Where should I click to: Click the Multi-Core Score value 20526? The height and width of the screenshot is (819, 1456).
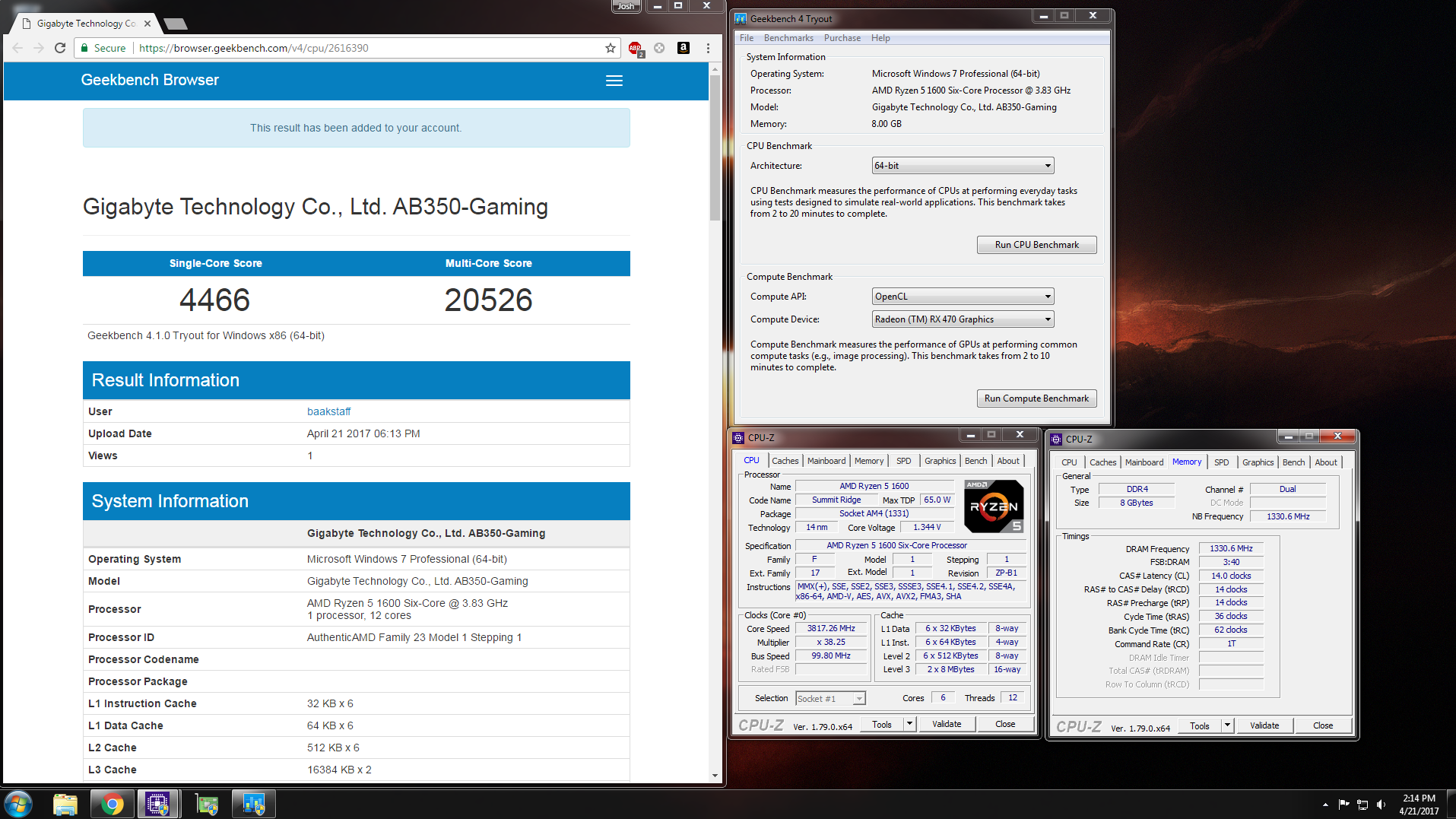[x=488, y=300]
